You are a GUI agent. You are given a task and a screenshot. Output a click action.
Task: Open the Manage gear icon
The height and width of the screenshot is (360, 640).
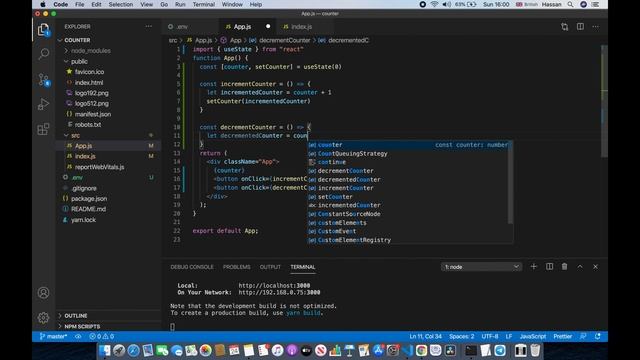43,318
